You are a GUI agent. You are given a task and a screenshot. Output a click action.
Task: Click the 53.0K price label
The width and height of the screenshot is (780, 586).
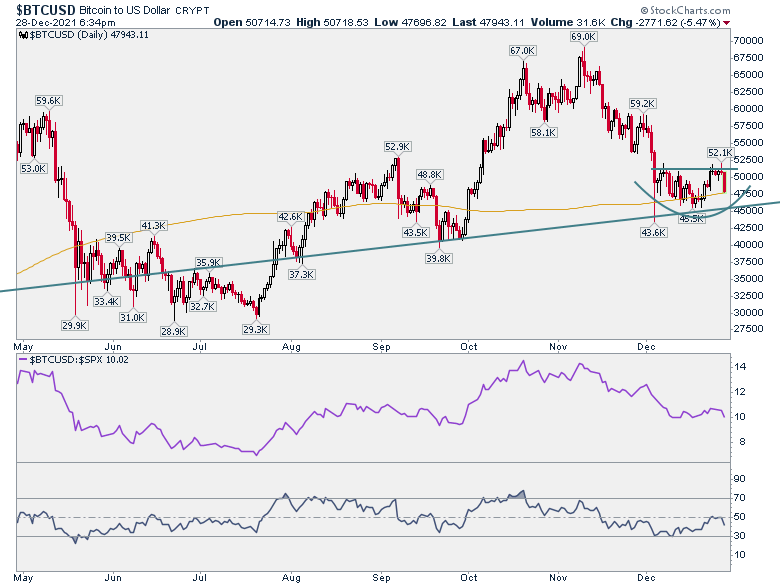tap(33, 169)
